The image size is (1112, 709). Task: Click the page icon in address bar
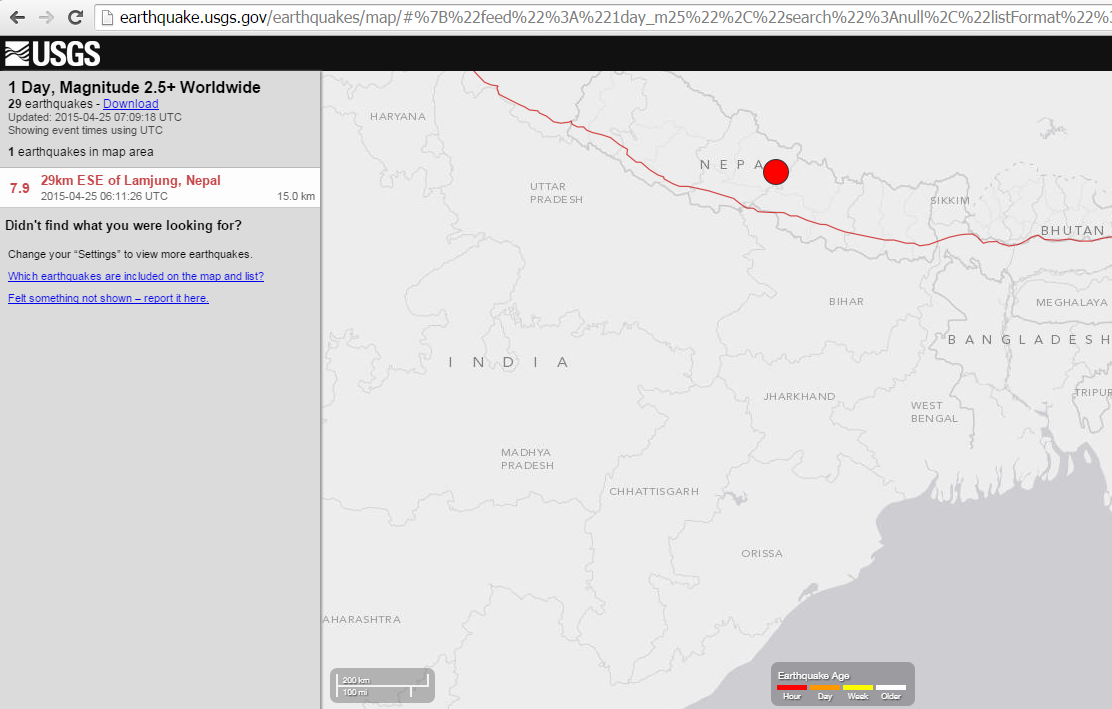pos(107,17)
